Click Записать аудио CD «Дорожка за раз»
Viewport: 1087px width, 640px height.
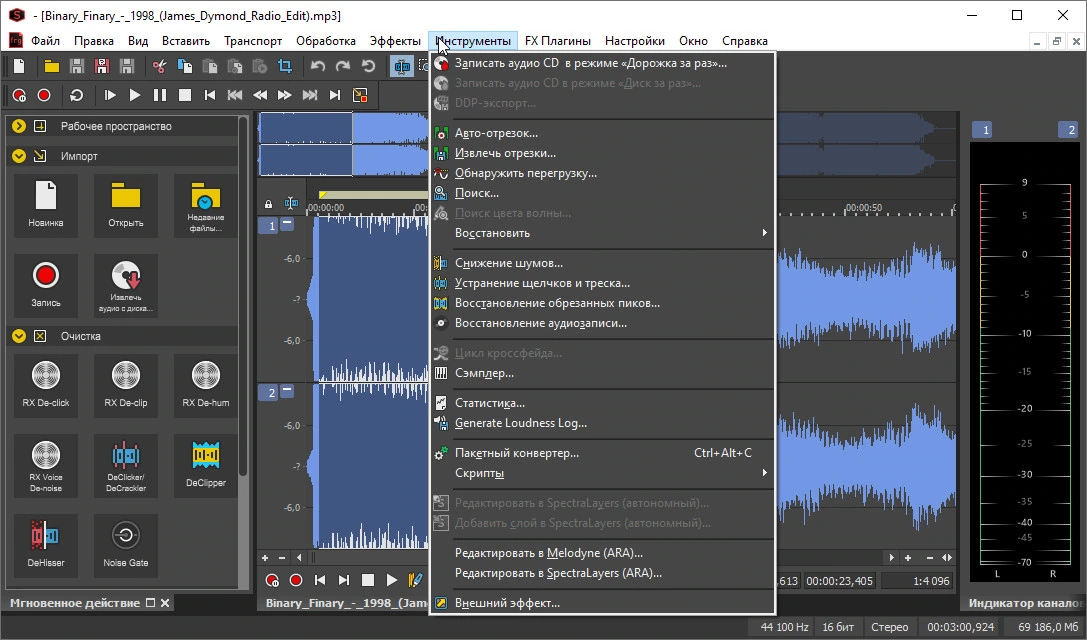(602, 63)
